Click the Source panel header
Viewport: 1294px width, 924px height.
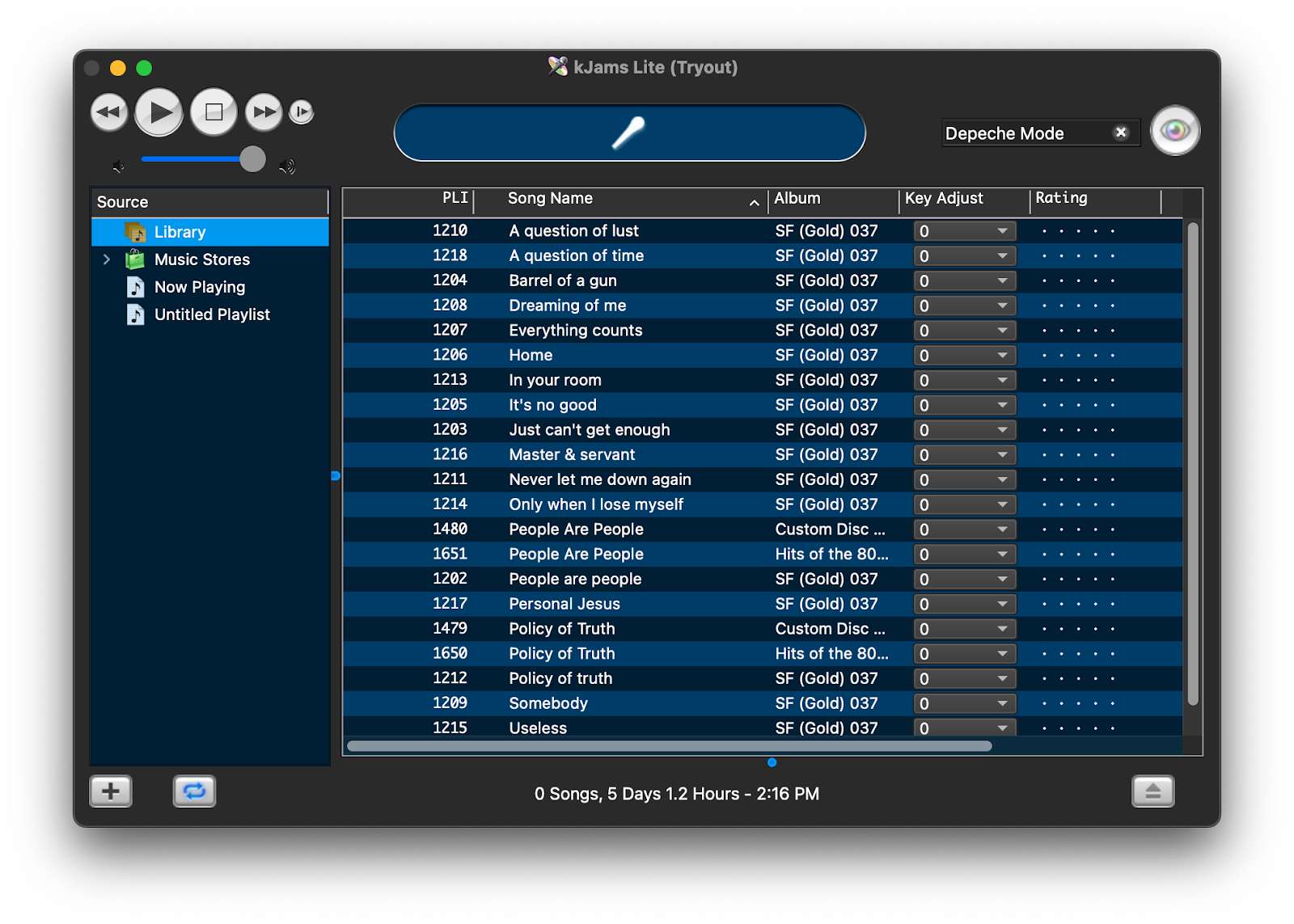click(x=210, y=202)
